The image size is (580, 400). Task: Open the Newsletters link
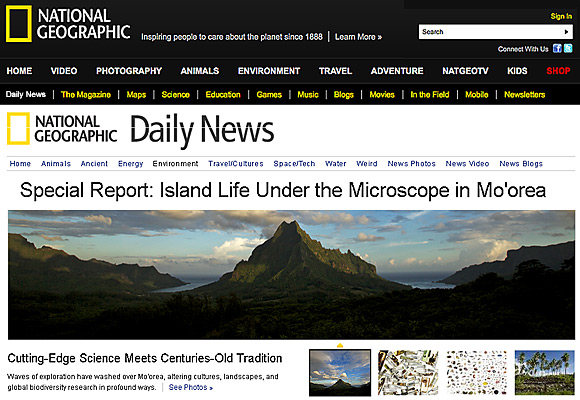pyautogui.click(x=525, y=95)
